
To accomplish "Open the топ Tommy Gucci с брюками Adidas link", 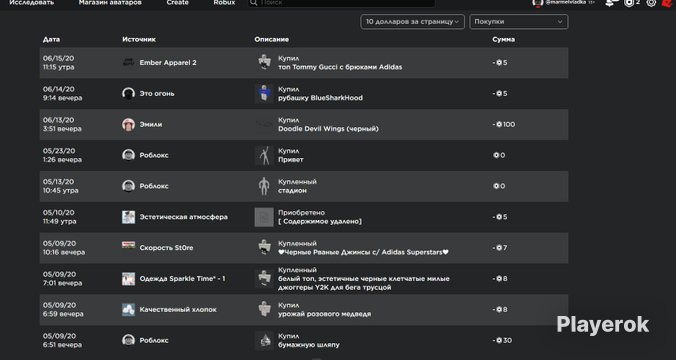I will point(340,67).
